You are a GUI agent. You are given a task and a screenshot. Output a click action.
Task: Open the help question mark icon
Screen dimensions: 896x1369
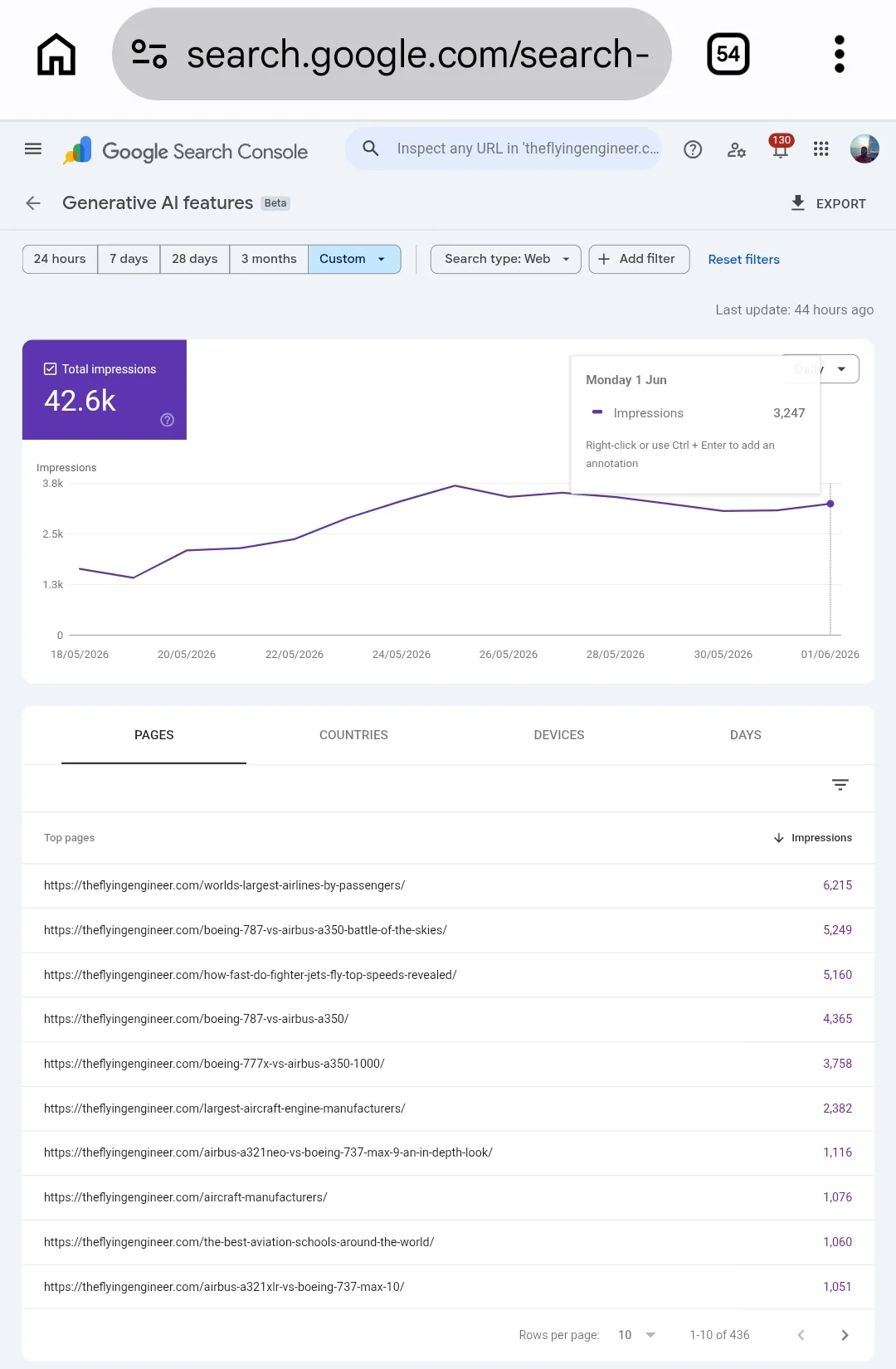pos(693,149)
